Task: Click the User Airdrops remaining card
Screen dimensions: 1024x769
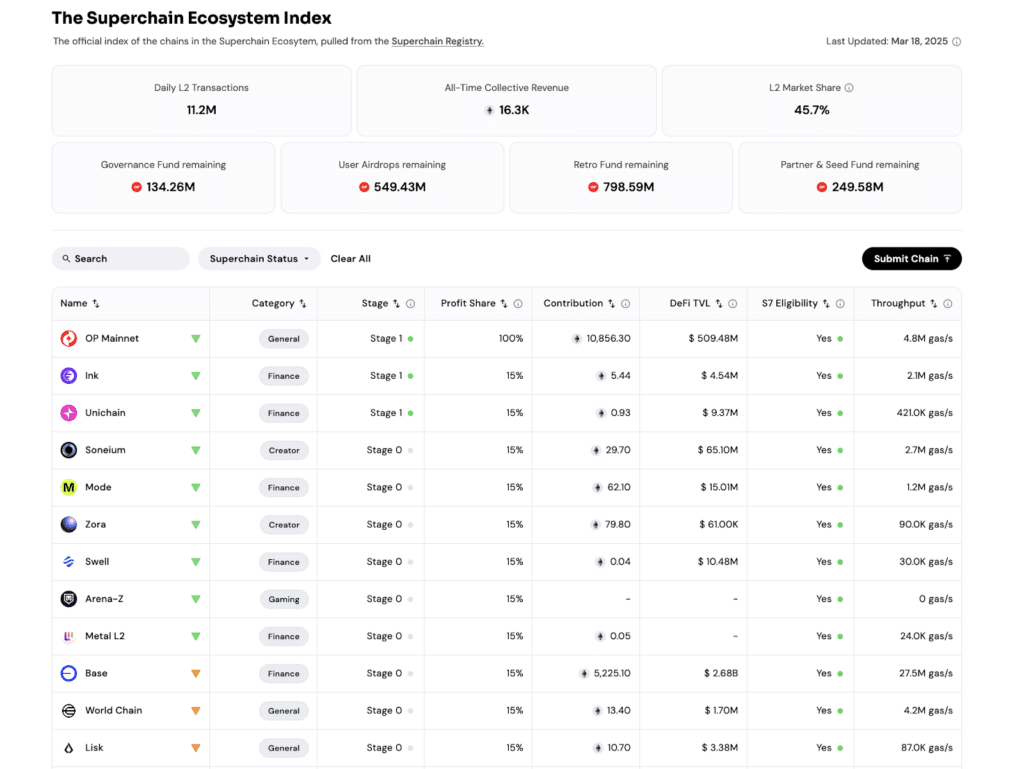Action: coord(392,178)
